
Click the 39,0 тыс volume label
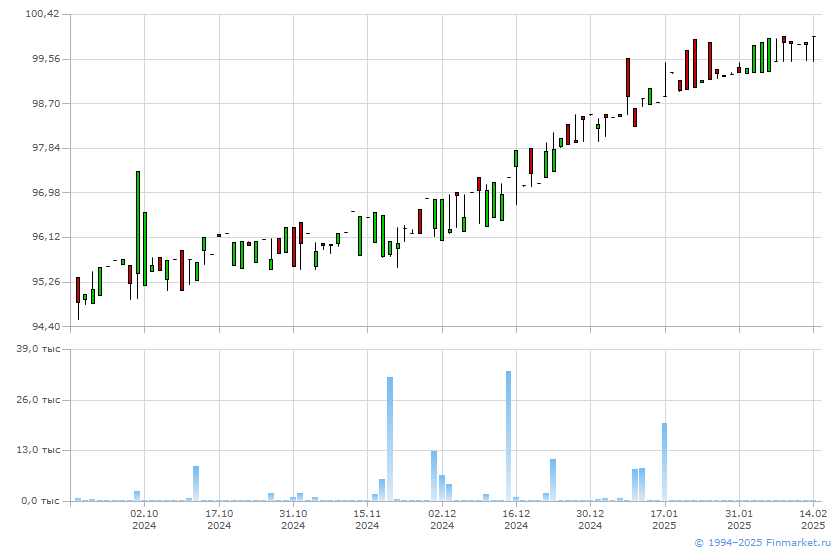click(38, 349)
